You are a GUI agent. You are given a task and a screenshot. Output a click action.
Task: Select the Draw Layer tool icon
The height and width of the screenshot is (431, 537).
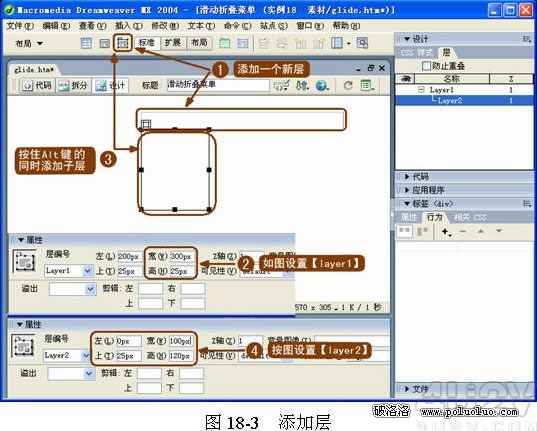[123, 43]
